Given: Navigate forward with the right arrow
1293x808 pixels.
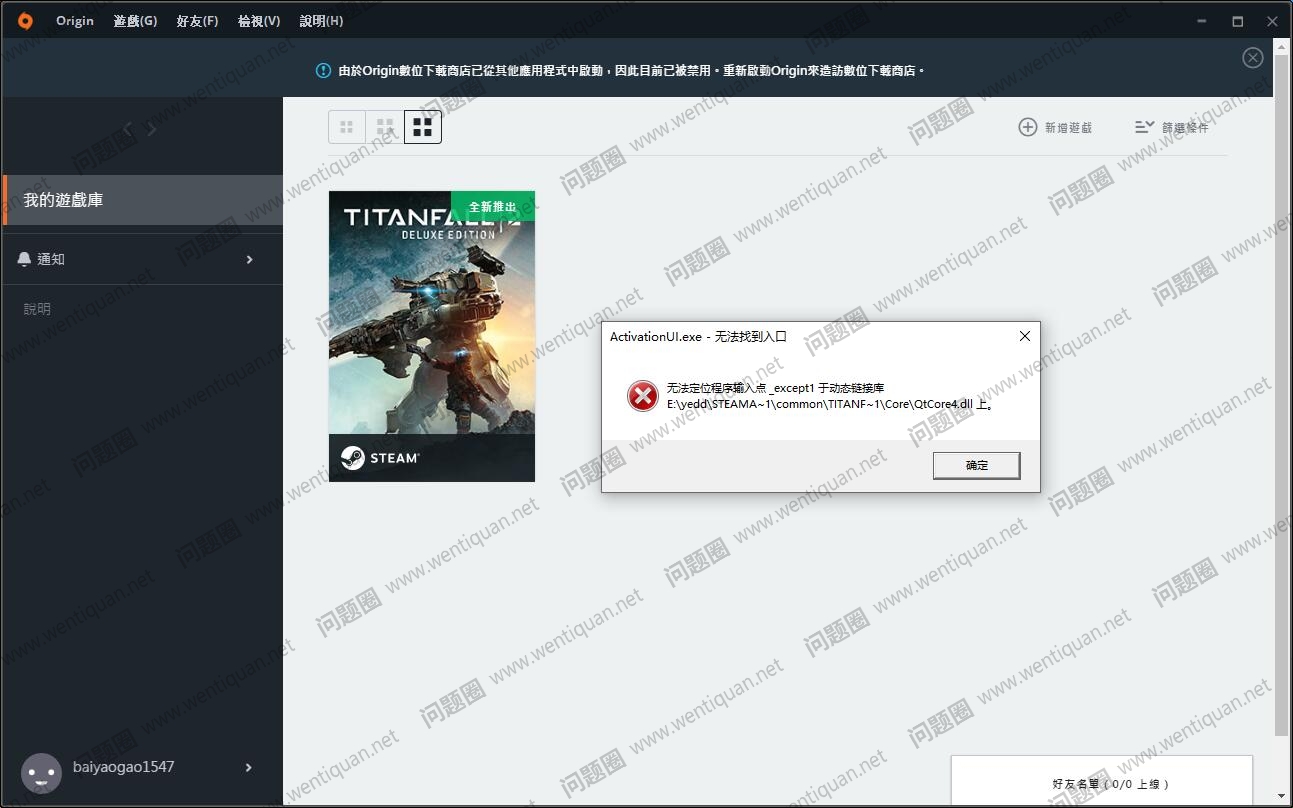Looking at the screenshot, I should coord(153,128).
